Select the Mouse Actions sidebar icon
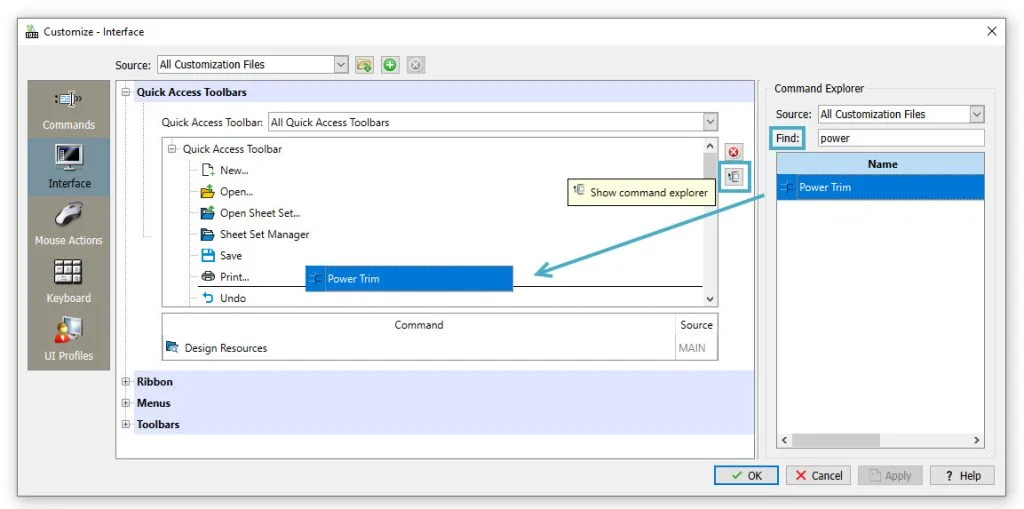The width and height of the screenshot is (1024, 509). tap(68, 222)
